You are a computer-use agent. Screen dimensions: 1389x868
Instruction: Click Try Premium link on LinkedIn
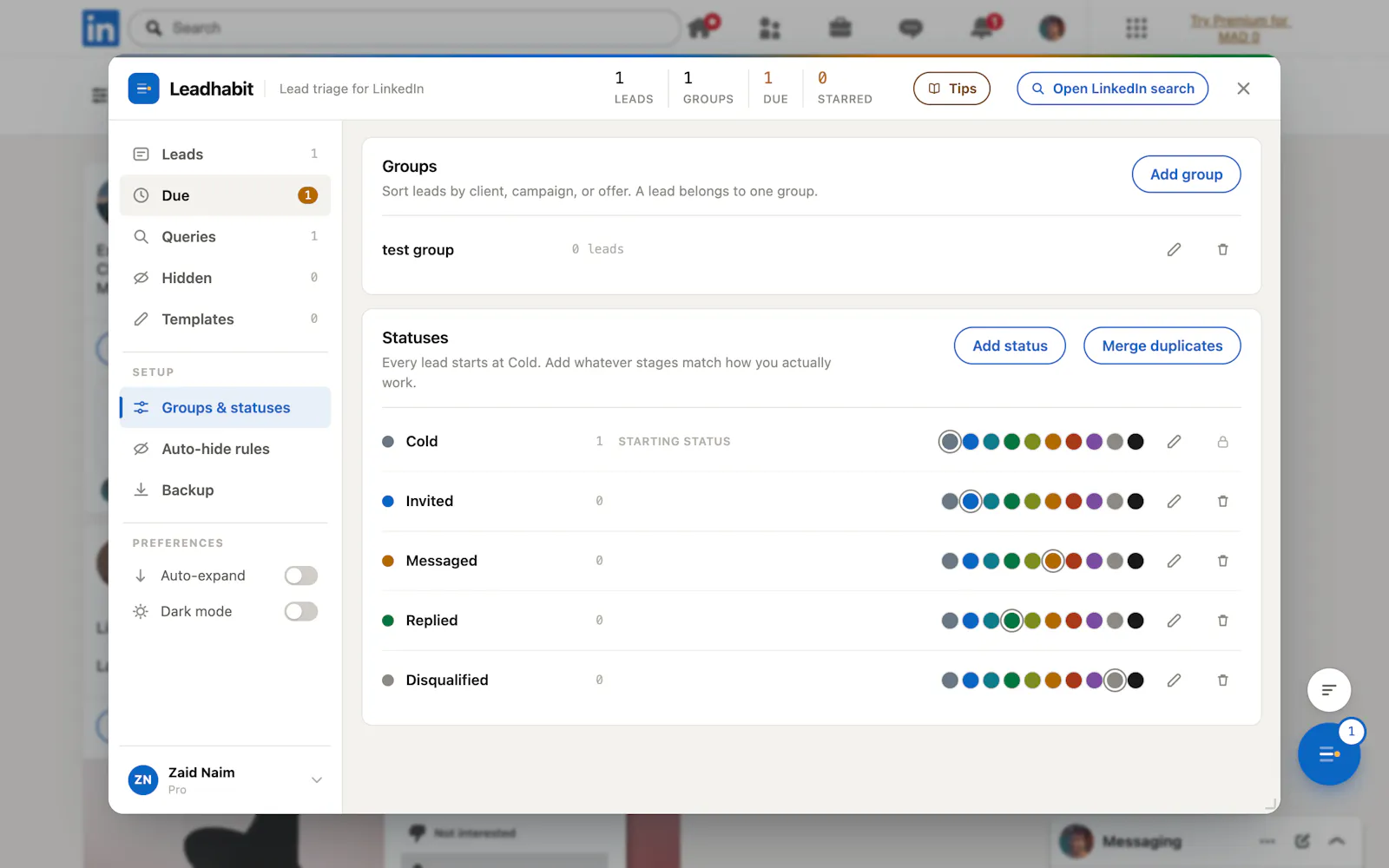tap(1239, 29)
